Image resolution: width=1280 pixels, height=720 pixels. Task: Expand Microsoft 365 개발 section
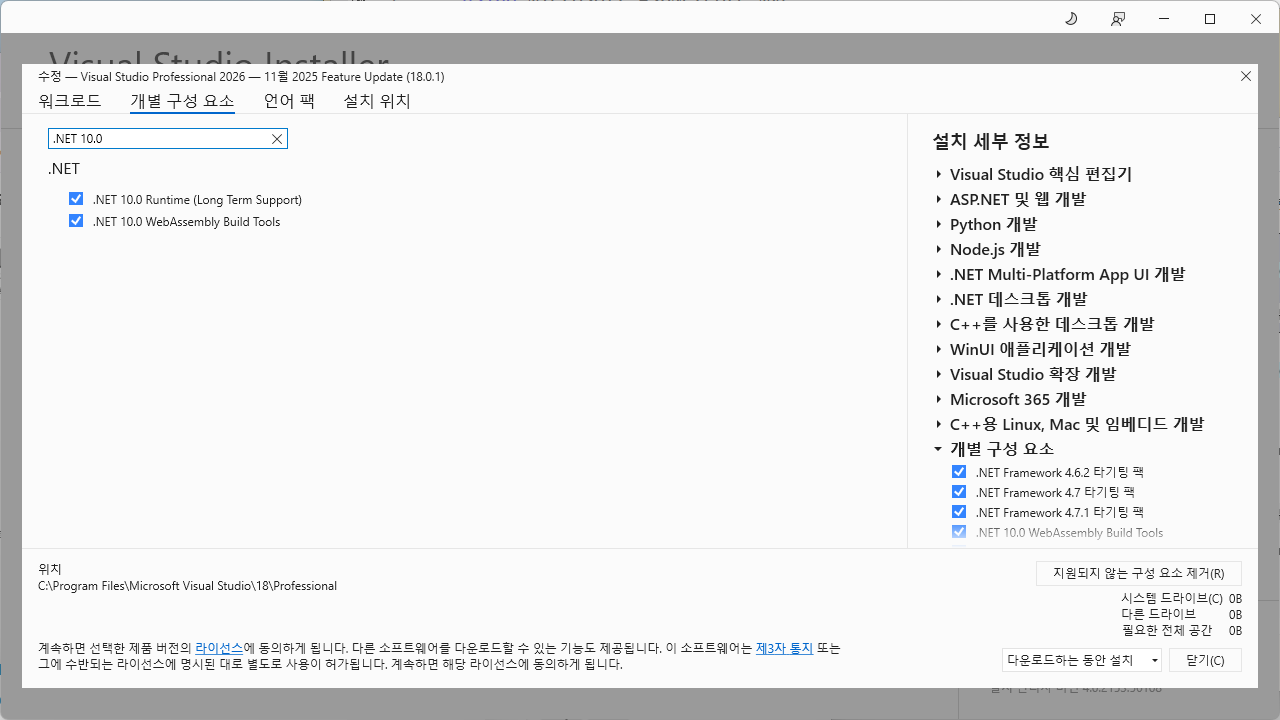[x=939, y=399]
